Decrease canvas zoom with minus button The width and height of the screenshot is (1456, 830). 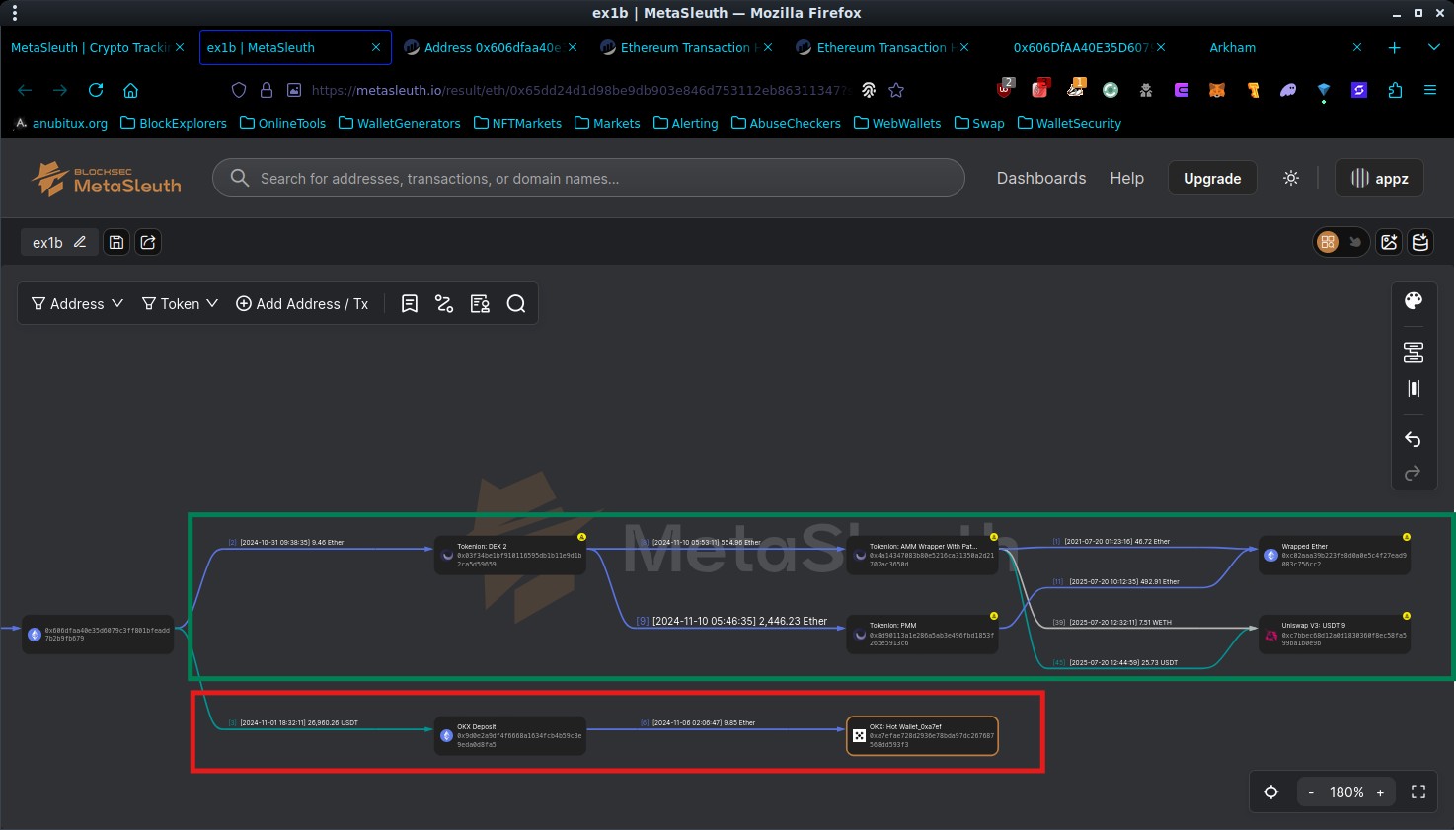tap(1311, 792)
